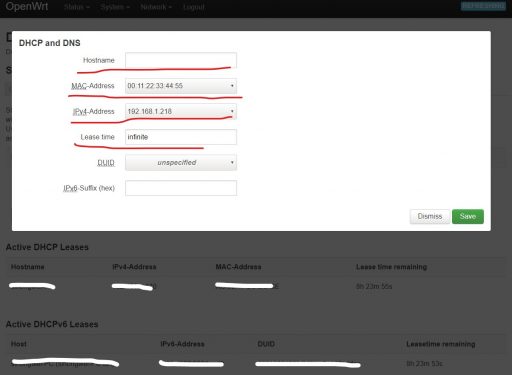Click the IPv6-Suffix (hex) input field

[x=181, y=188]
